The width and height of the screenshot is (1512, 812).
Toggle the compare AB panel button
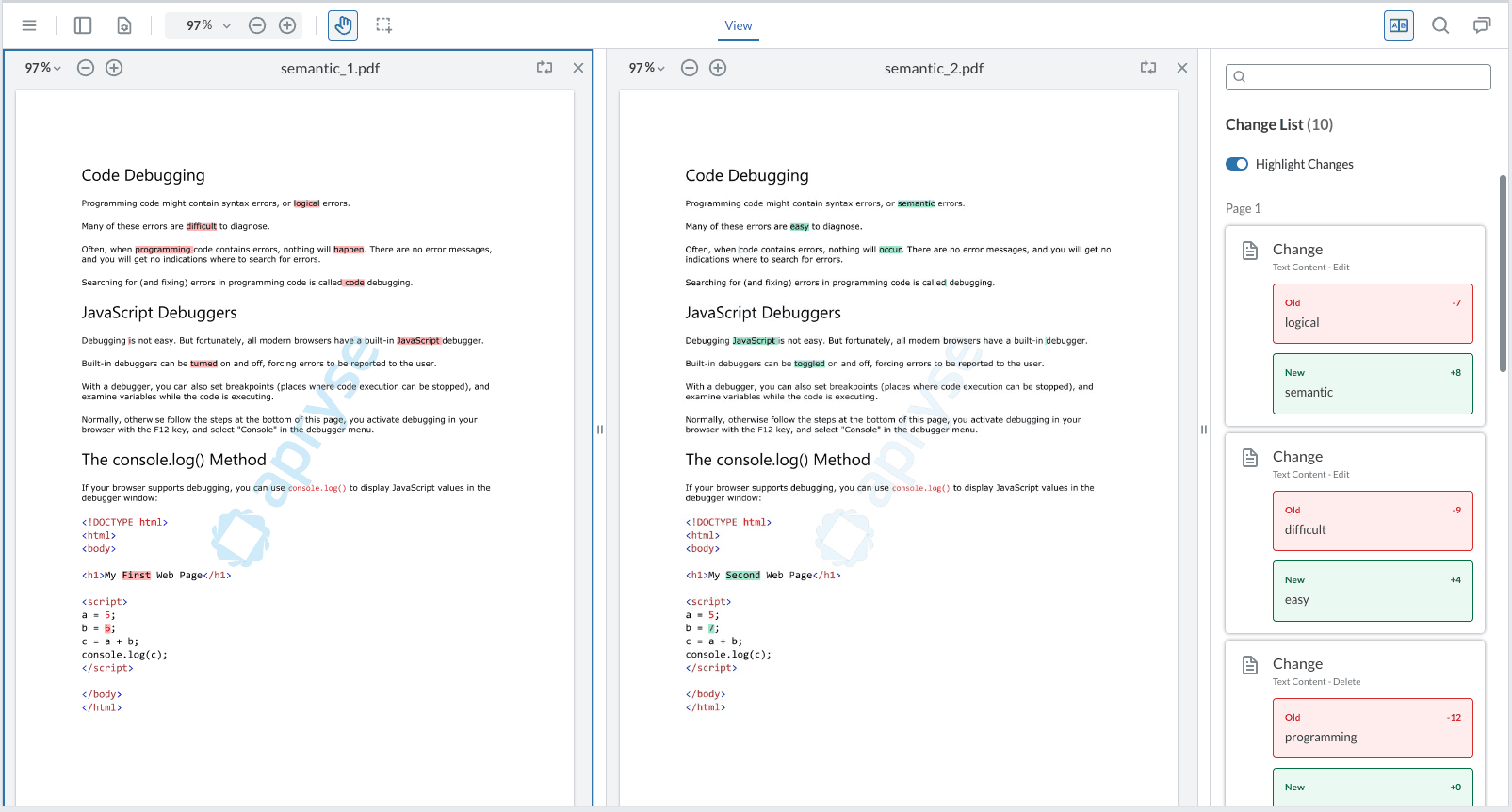1399,25
